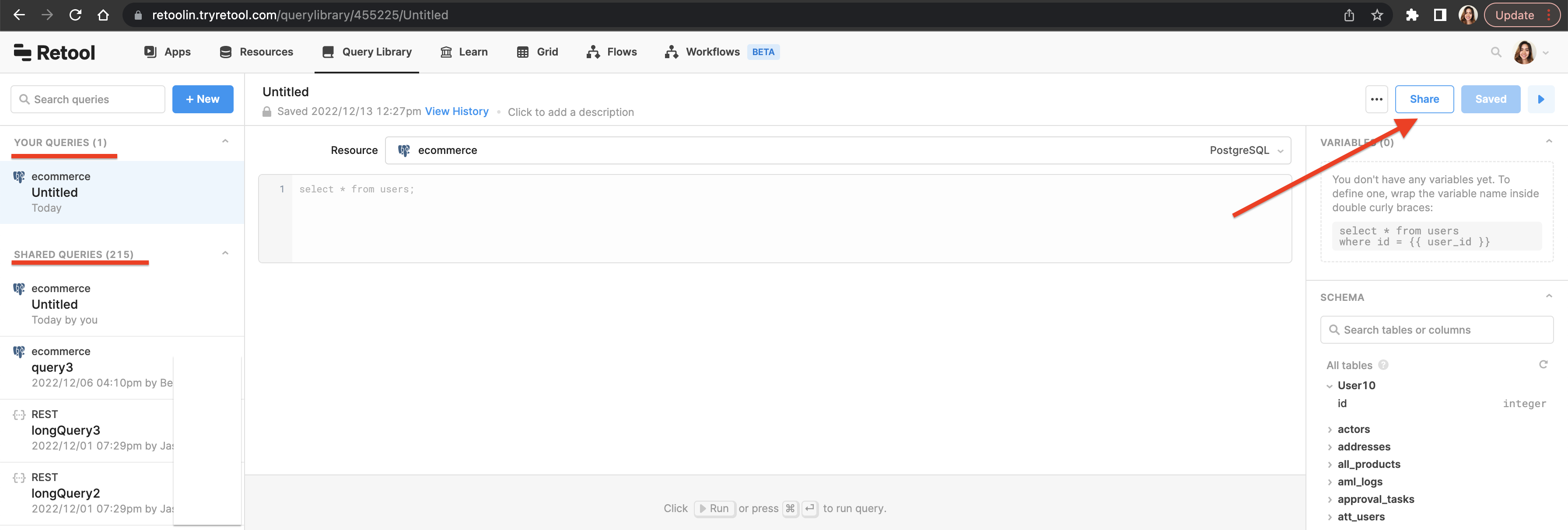This screenshot has height=530, width=1568.
Task: Click the search magnifier icon in the Retool header
Action: coord(1495,52)
